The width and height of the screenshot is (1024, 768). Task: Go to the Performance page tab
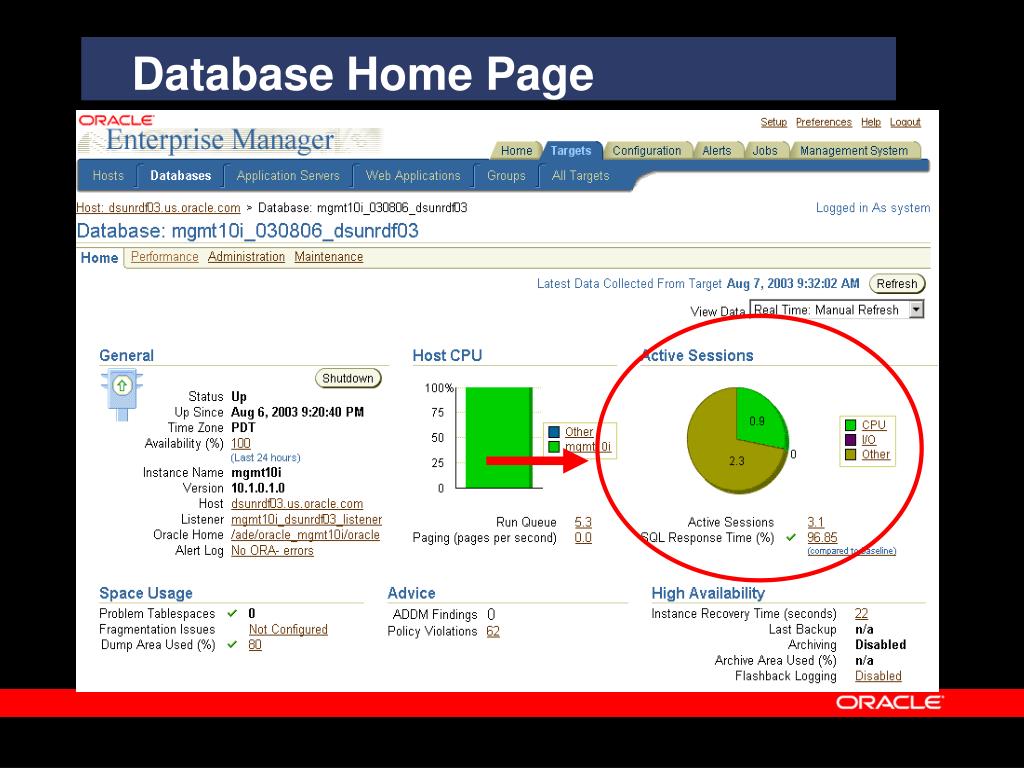coord(165,257)
